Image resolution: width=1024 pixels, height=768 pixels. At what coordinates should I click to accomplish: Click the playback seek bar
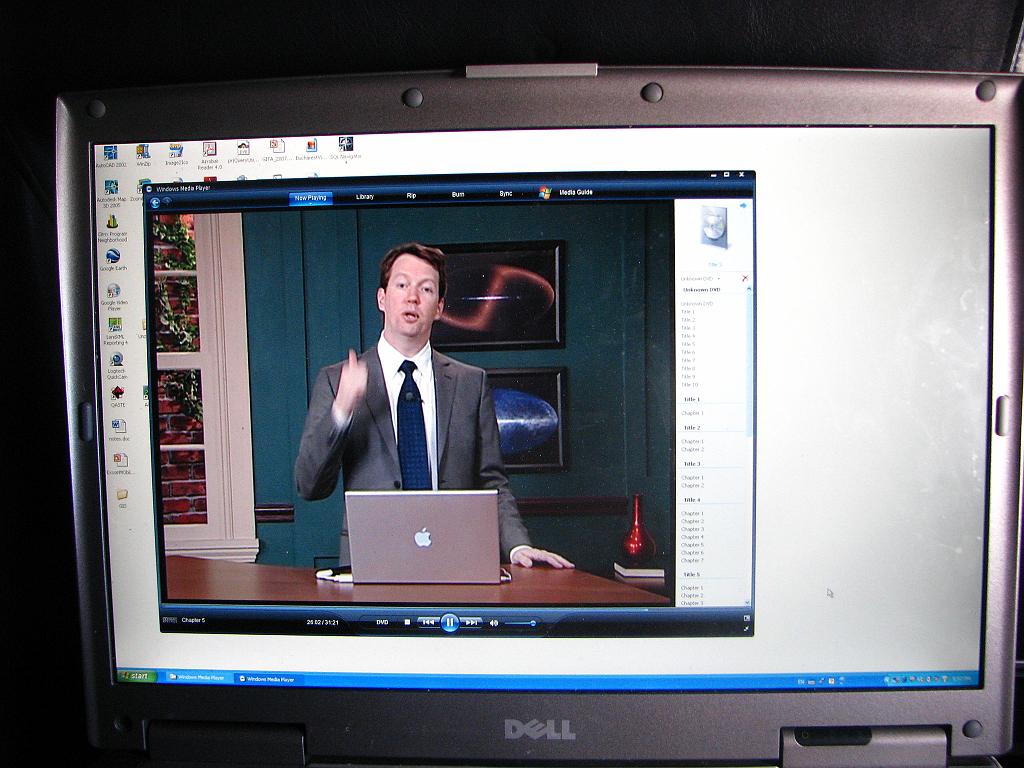point(418,609)
